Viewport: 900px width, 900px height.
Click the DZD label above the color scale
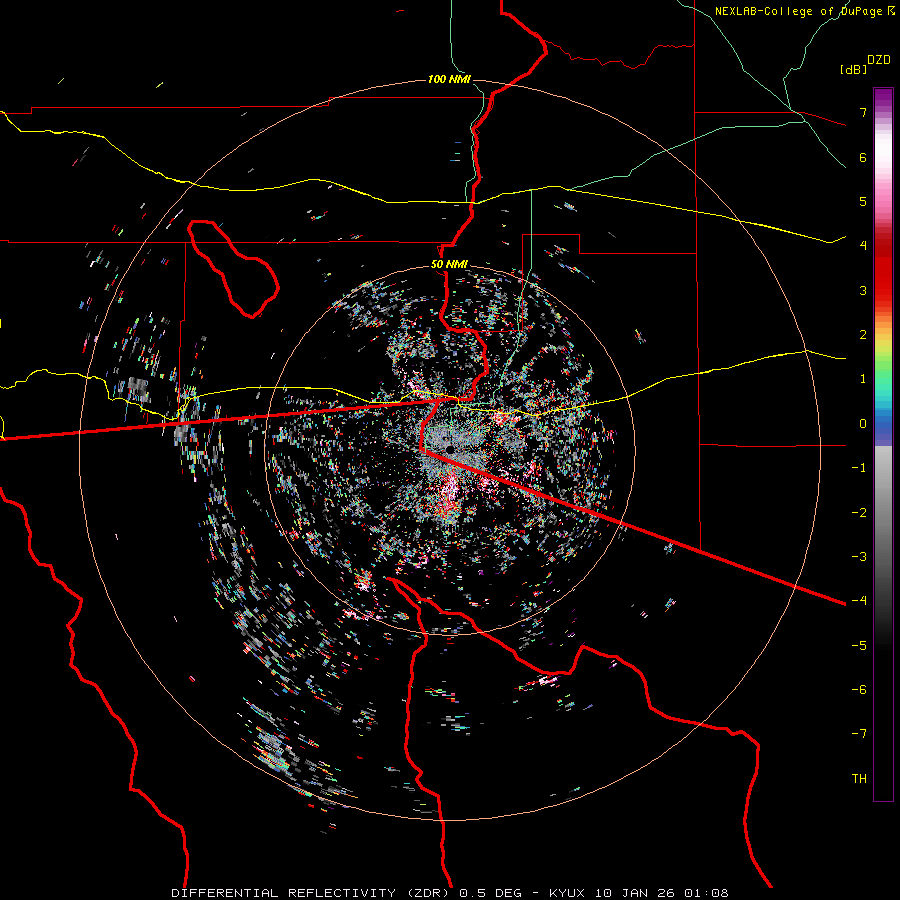(x=878, y=60)
